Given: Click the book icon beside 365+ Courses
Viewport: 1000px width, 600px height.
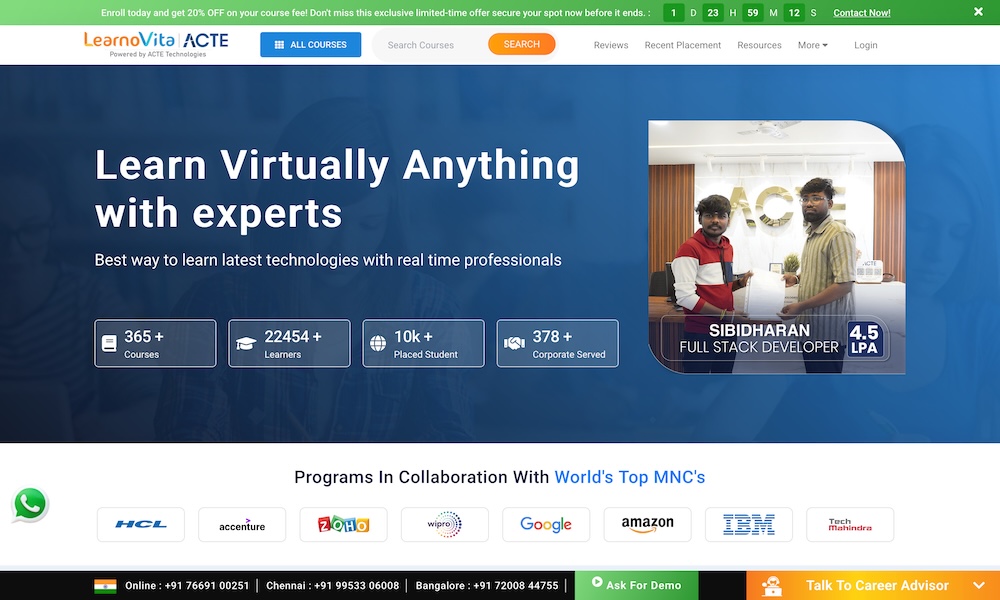Looking at the screenshot, I should click(x=110, y=344).
